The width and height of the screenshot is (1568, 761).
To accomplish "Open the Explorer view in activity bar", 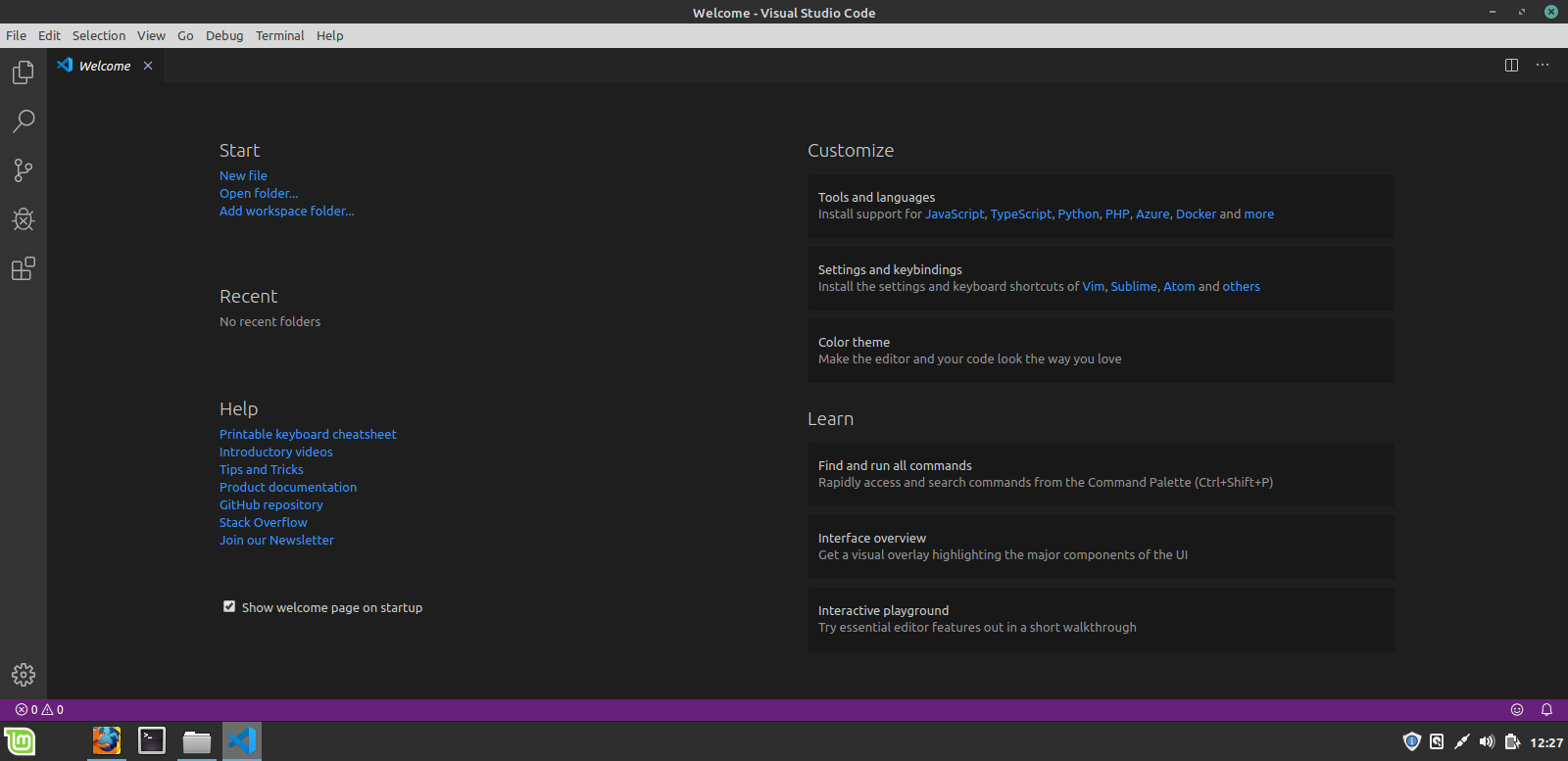I will click(x=24, y=72).
